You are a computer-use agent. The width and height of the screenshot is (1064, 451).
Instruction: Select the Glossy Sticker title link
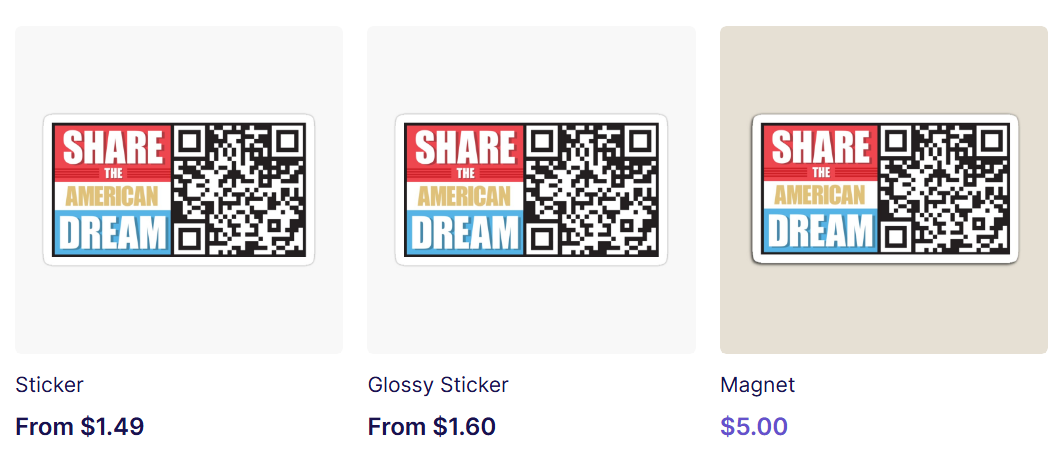coord(438,385)
